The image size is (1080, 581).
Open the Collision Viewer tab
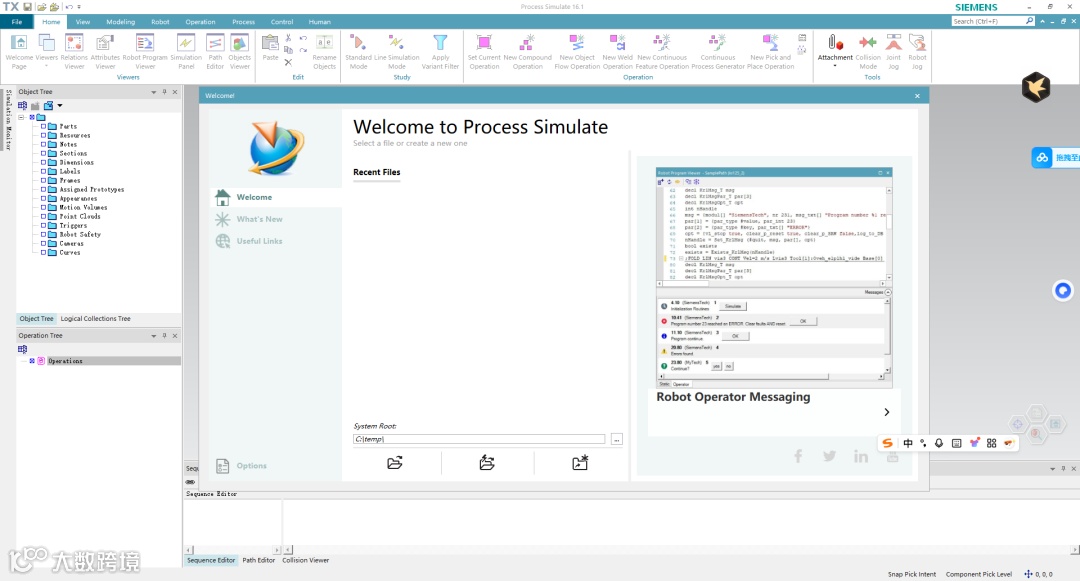(305, 560)
